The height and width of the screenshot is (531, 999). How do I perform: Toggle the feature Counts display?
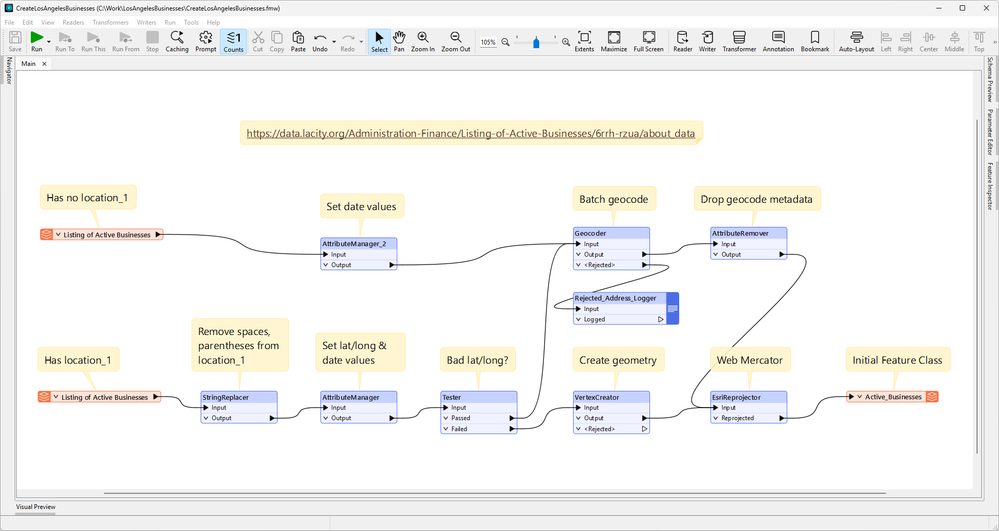pos(233,40)
